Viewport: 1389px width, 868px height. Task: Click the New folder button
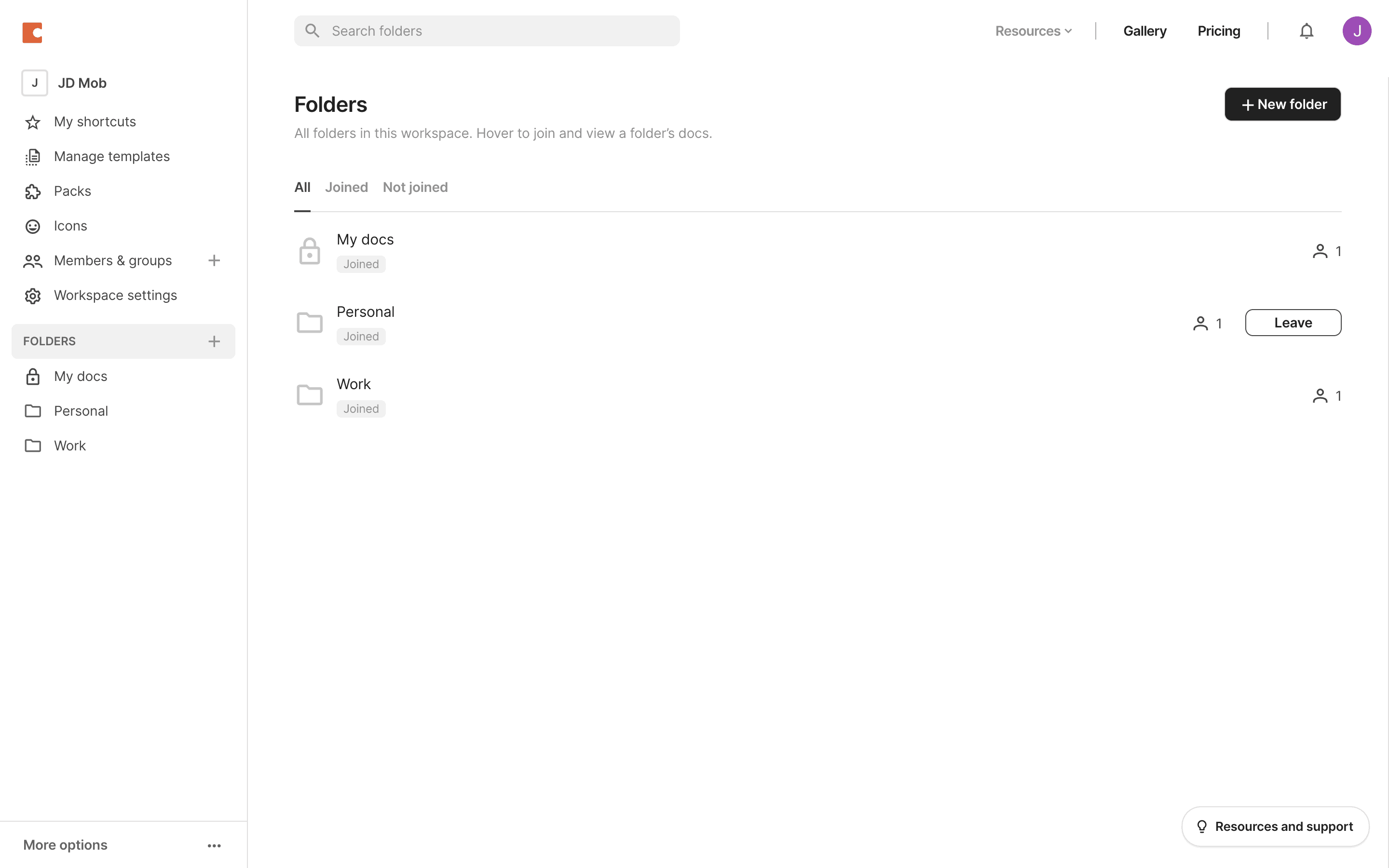(x=1282, y=105)
